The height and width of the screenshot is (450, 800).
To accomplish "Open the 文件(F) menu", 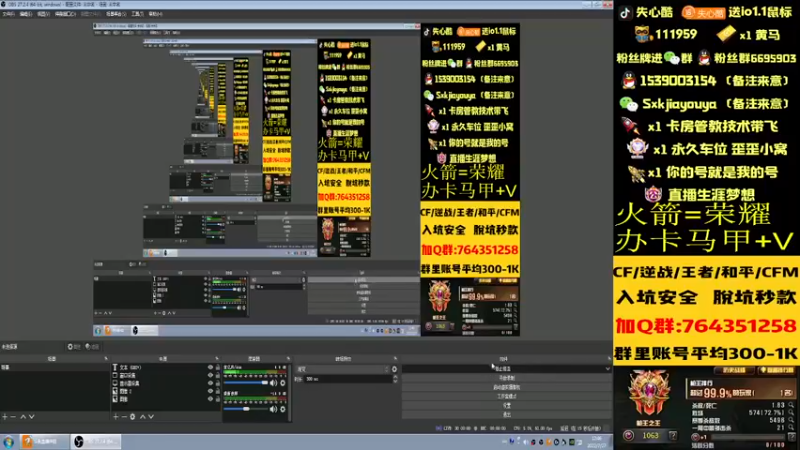I will pyautogui.click(x=8, y=14).
